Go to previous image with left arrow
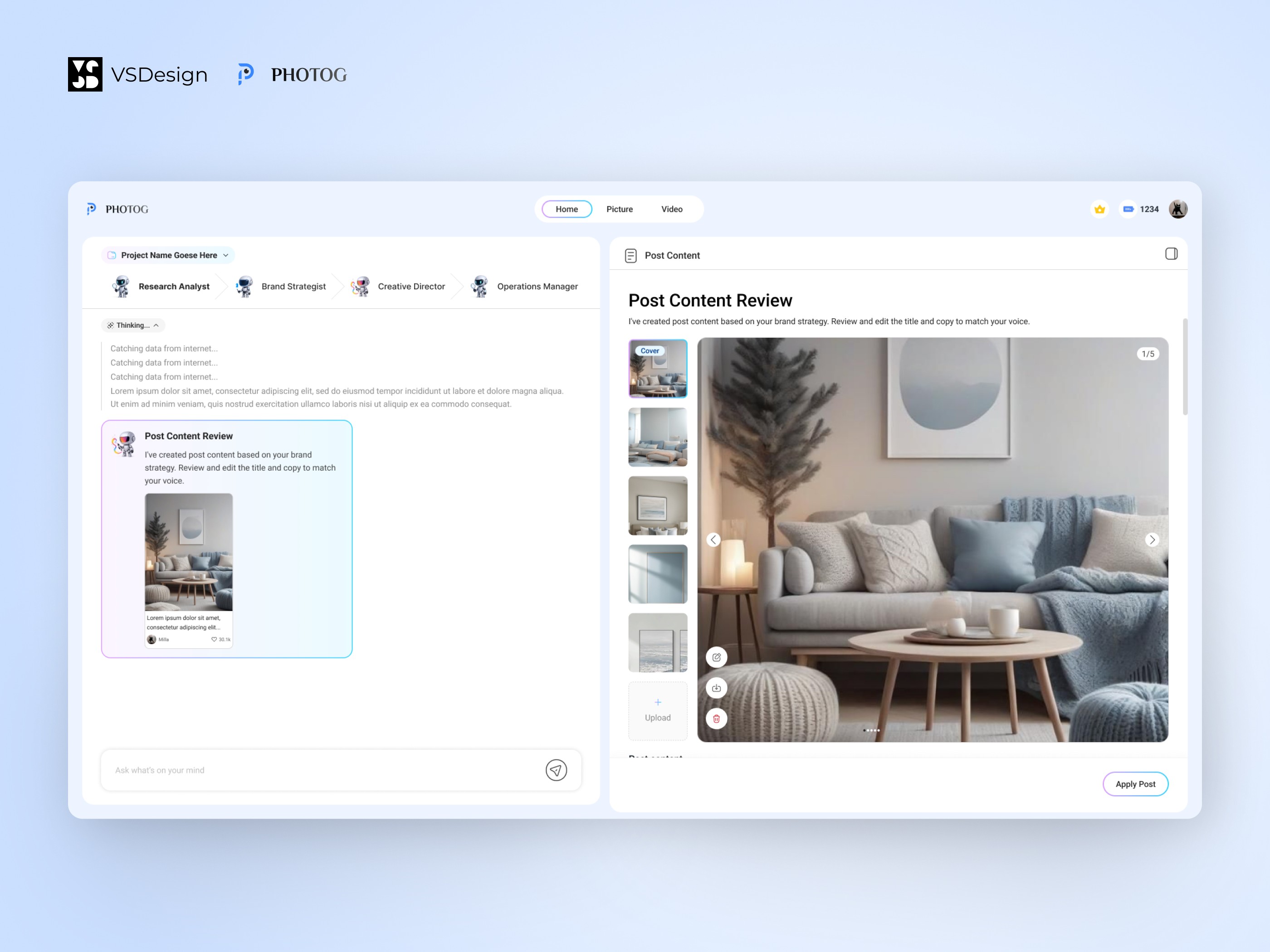This screenshot has height=952, width=1270. point(713,540)
